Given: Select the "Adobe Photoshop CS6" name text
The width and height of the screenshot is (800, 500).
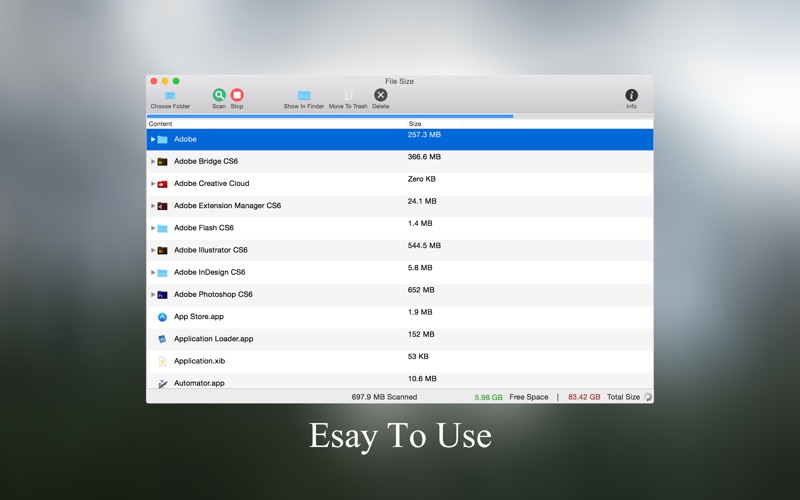Looking at the screenshot, I should tap(213, 294).
